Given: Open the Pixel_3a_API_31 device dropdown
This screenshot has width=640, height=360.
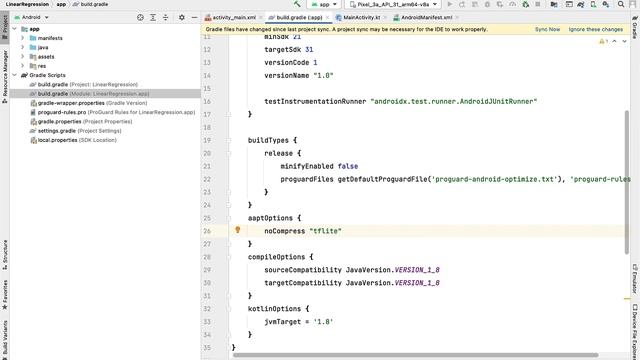Looking at the screenshot, I should (392, 4).
